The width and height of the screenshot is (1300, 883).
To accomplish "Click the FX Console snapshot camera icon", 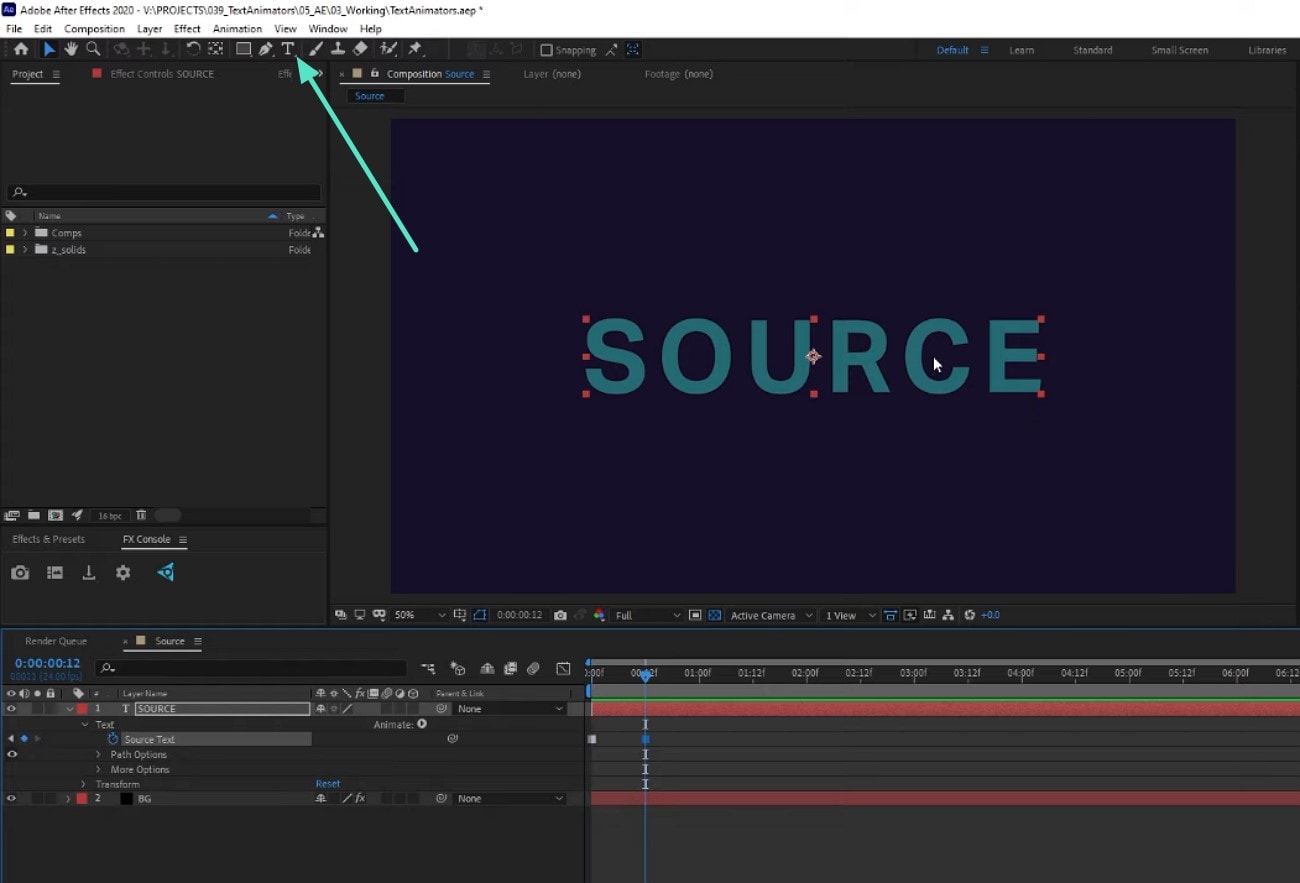I will (20, 573).
